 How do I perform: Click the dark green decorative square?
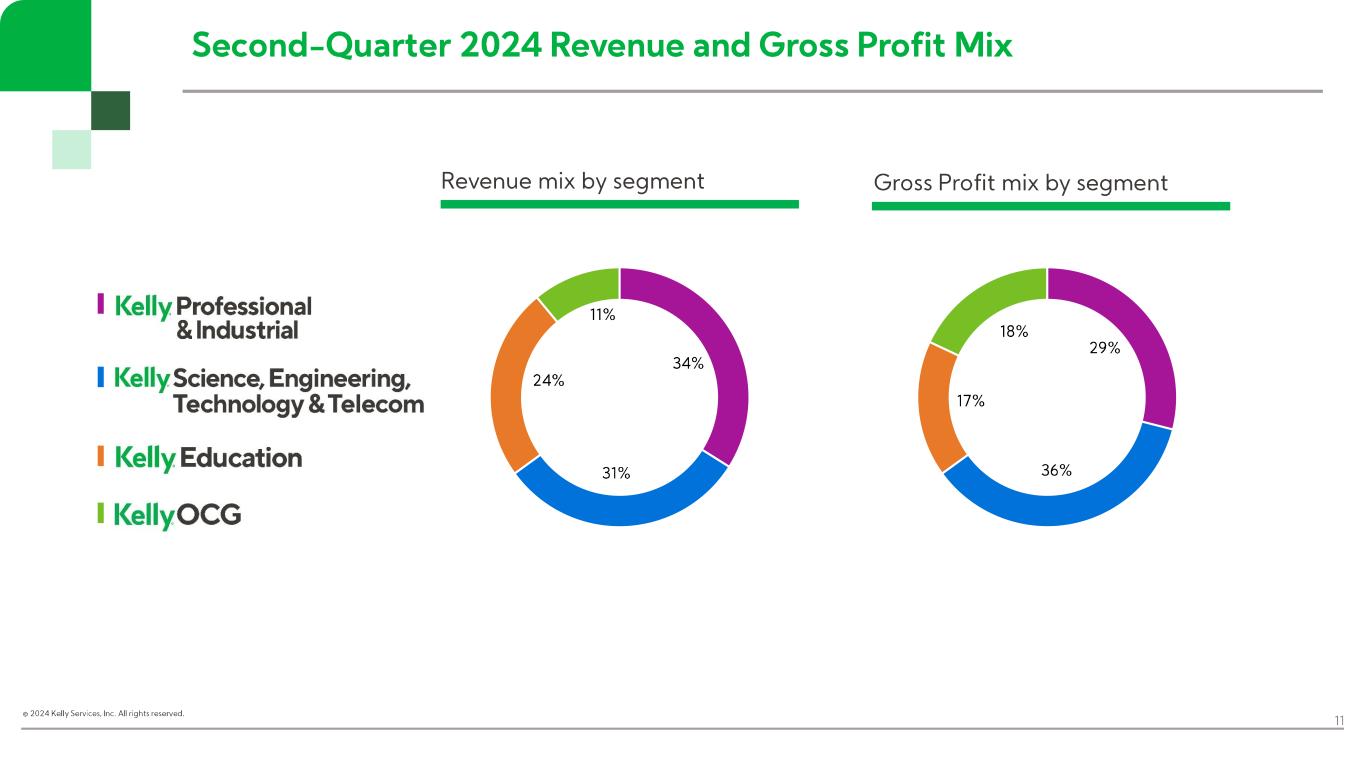(110, 110)
